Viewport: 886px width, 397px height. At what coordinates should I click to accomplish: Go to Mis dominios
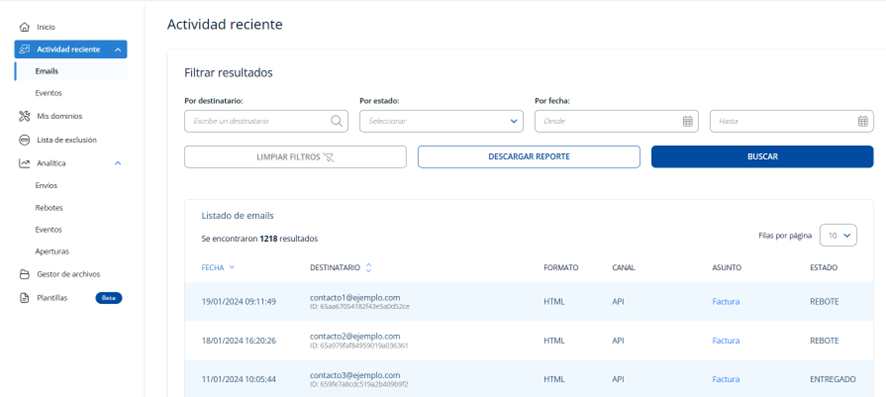[x=59, y=116]
